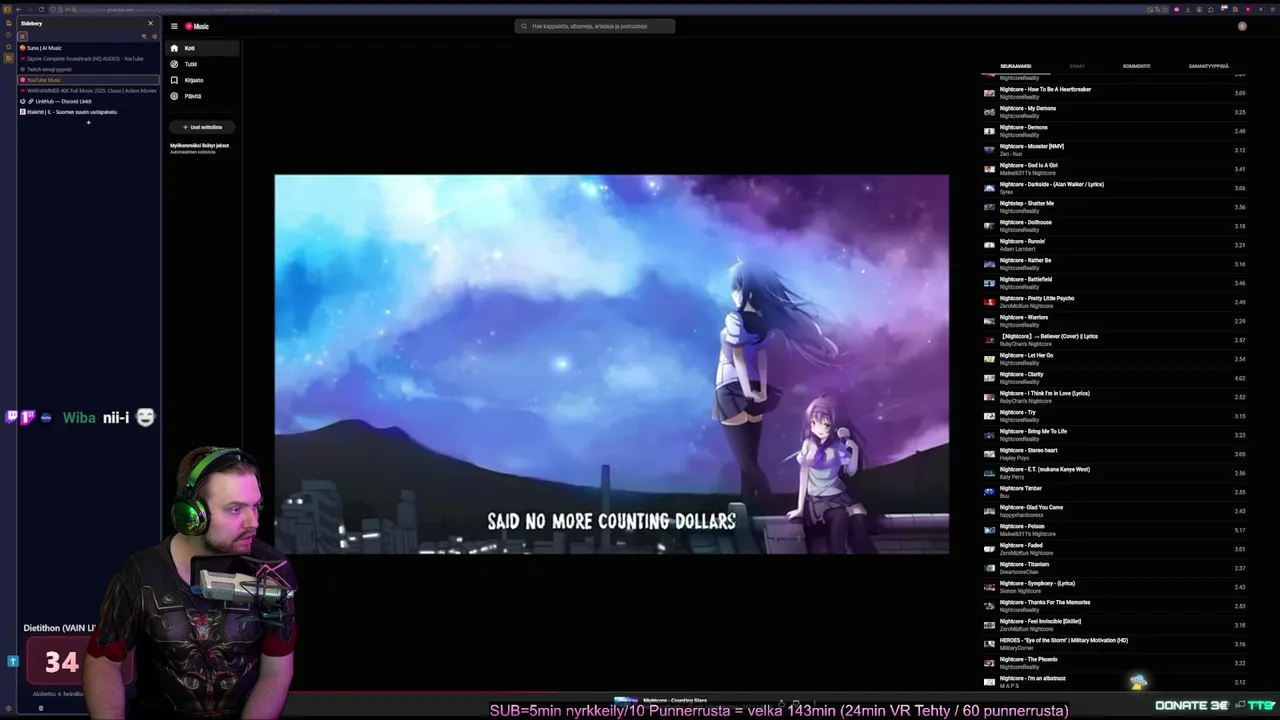Image resolution: width=1280 pixels, height=720 pixels.
Task: Reload the page with refresh icon
Action: (x=41, y=10)
